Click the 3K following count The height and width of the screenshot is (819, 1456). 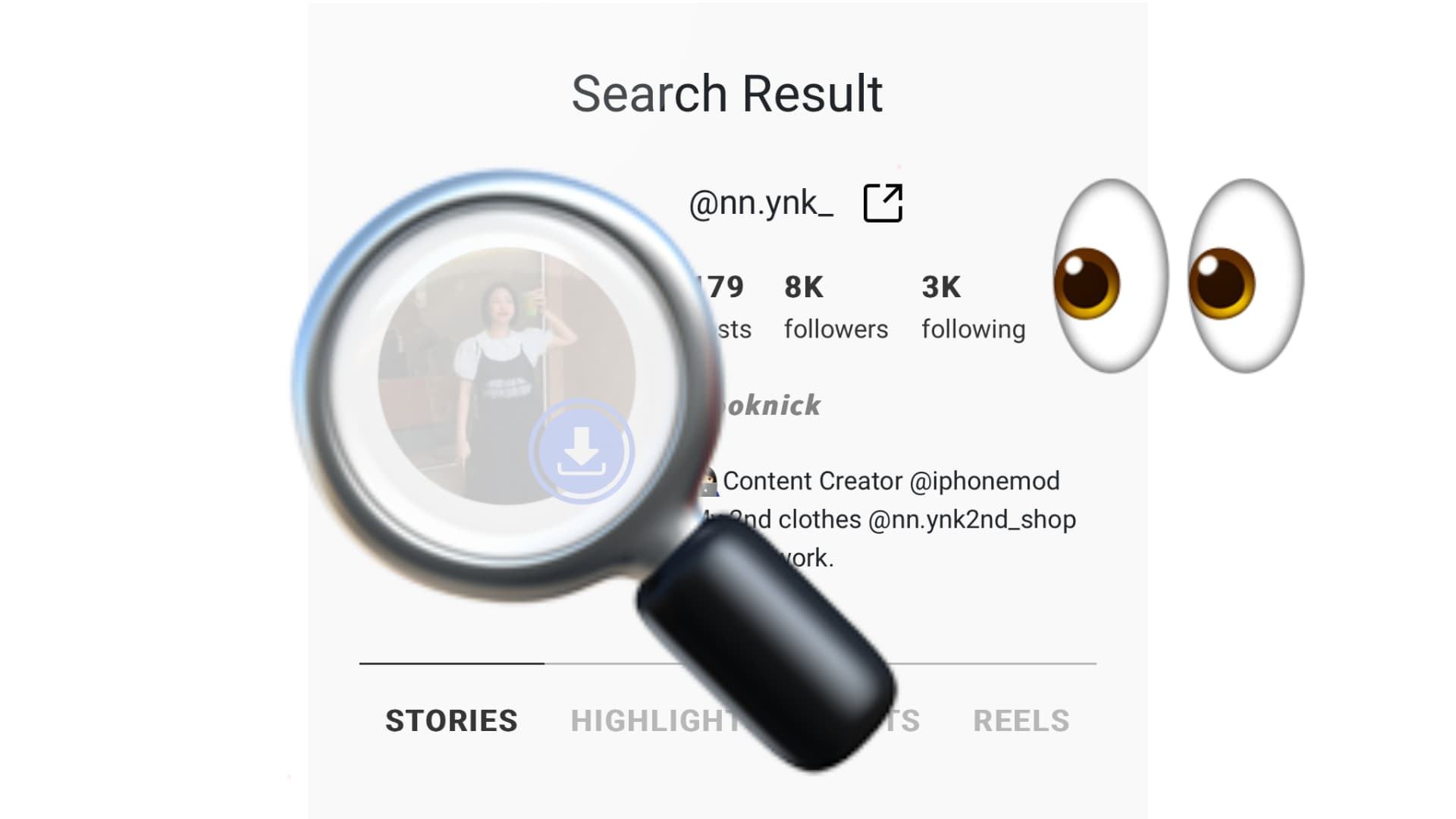coord(941,287)
